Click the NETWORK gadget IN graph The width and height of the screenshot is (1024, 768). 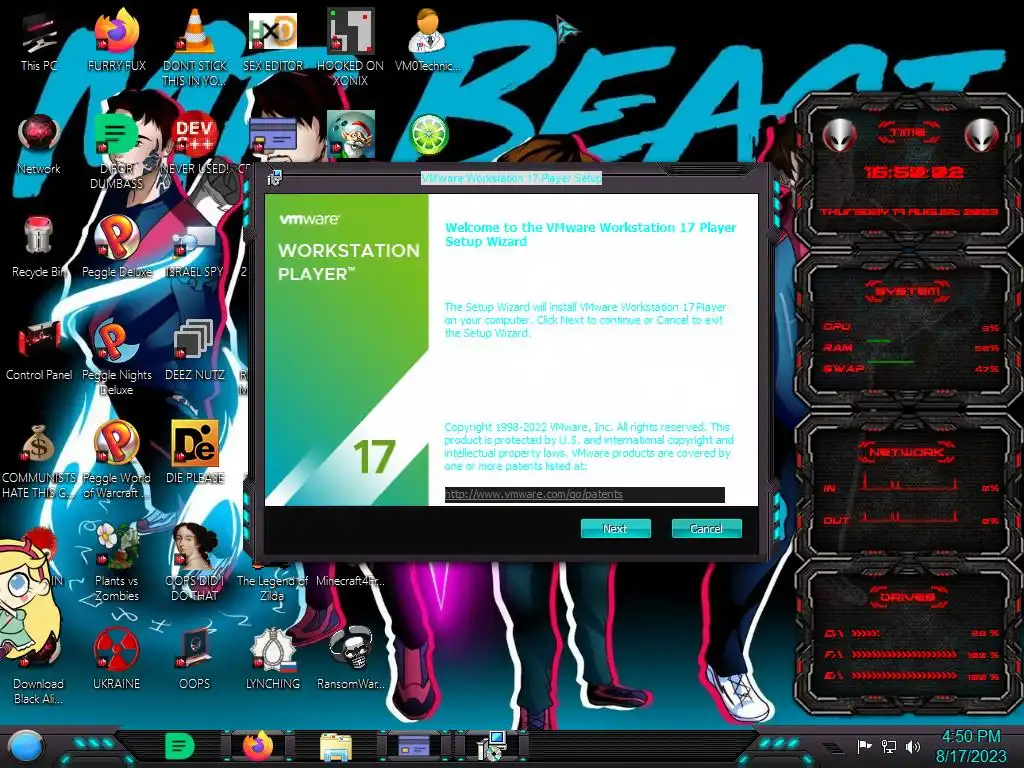pyautogui.click(x=909, y=482)
